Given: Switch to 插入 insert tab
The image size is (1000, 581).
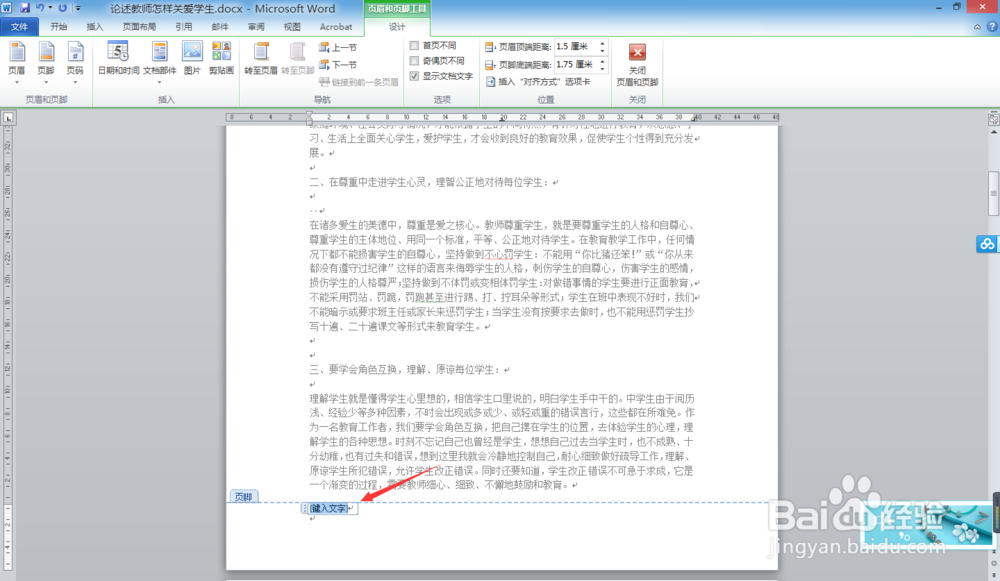Looking at the screenshot, I should point(94,27).
